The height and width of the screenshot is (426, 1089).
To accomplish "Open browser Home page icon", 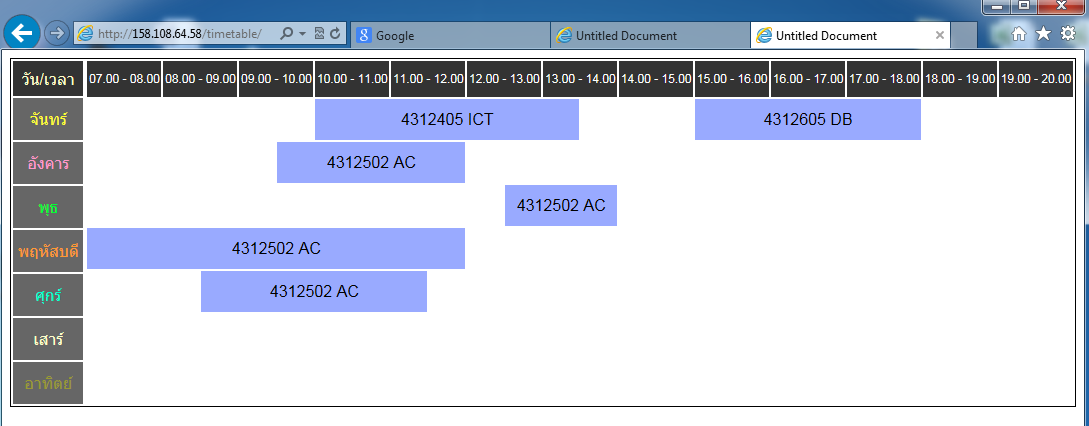I will pos(1019,33).
